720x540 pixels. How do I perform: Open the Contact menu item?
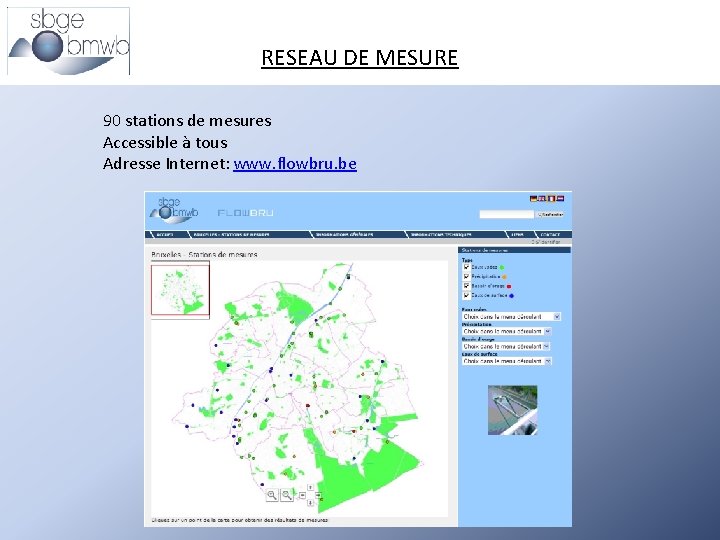tap(550, 235)
